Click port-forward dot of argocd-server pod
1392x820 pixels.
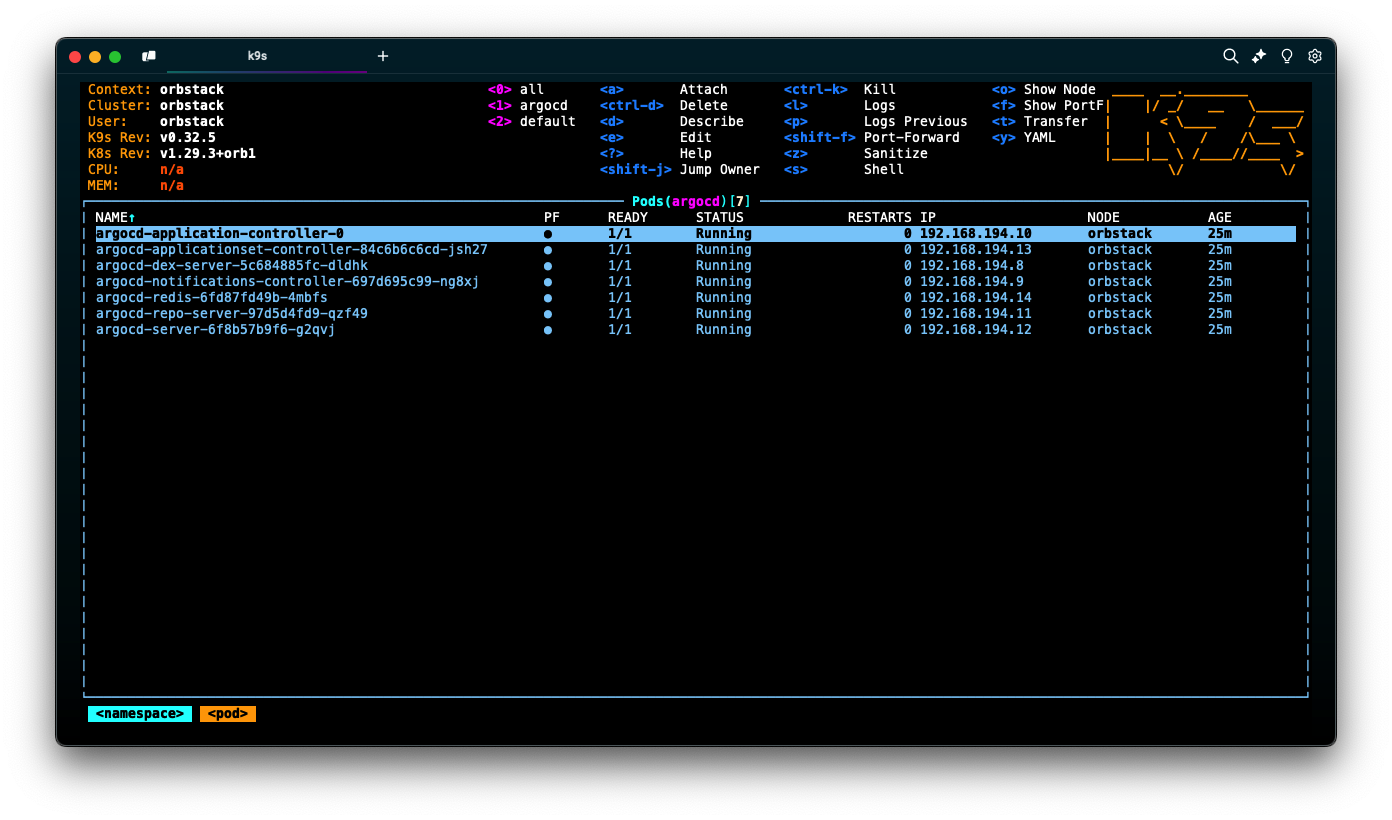tap(548, 329)
